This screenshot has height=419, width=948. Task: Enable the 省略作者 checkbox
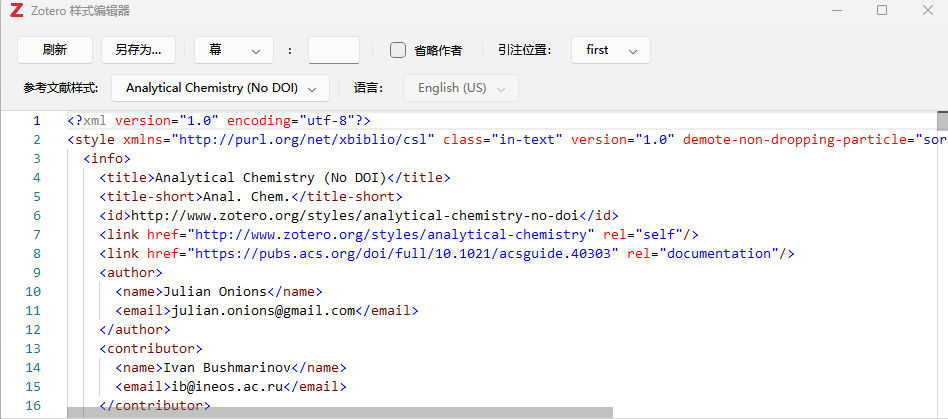pyautogui.click(x=398, y=50)
